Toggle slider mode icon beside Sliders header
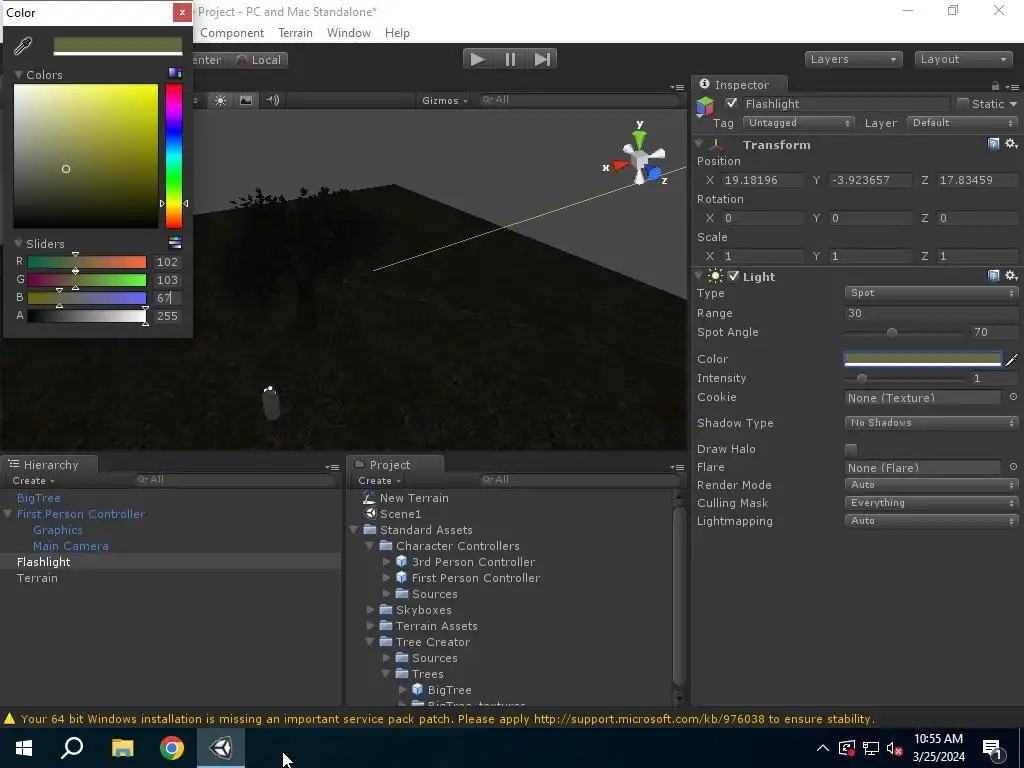1024x768 pixels. click(174, 243)
